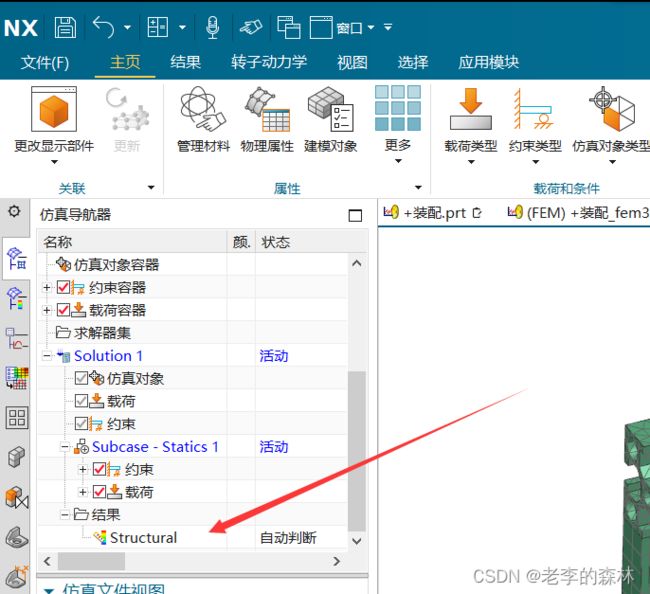Open the quick access toolbar customize arrow
This screenshot has height=594, width=650.
point(388,27)
